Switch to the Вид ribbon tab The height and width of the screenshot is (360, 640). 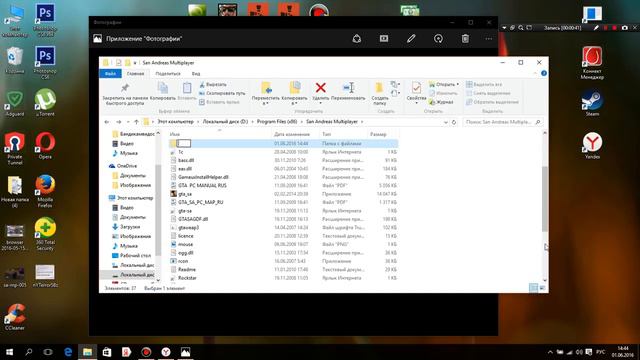point(196,73)
